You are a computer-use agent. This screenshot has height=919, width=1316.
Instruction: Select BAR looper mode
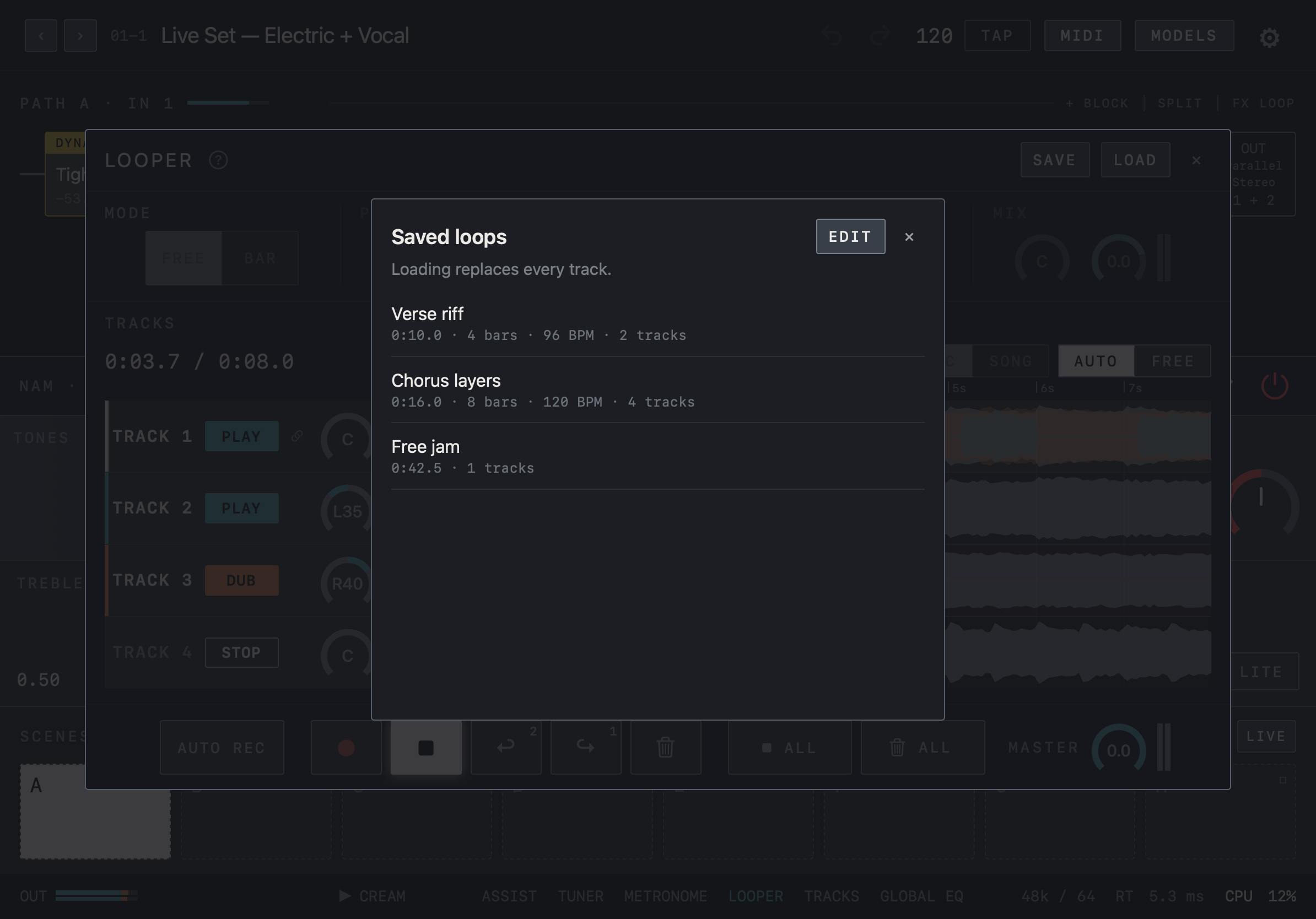[x=260, y=258]
